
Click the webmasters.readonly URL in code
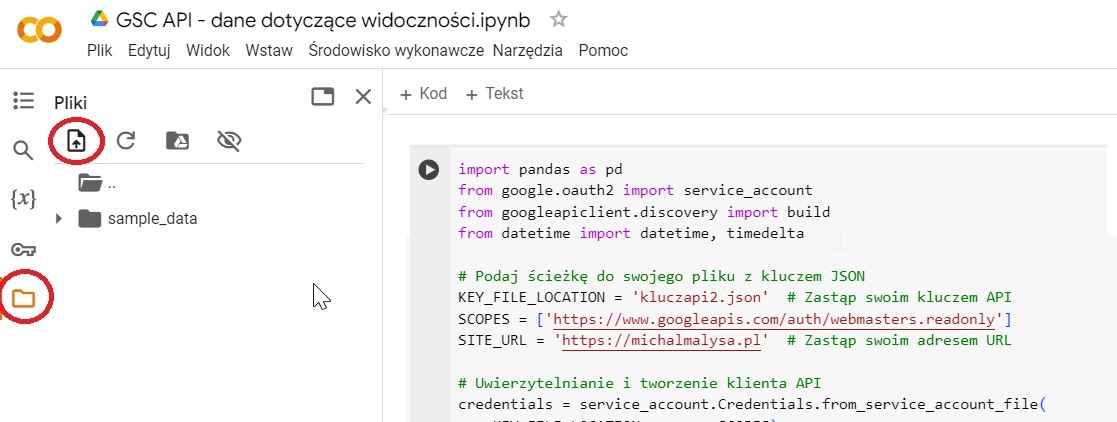(774, 319)
